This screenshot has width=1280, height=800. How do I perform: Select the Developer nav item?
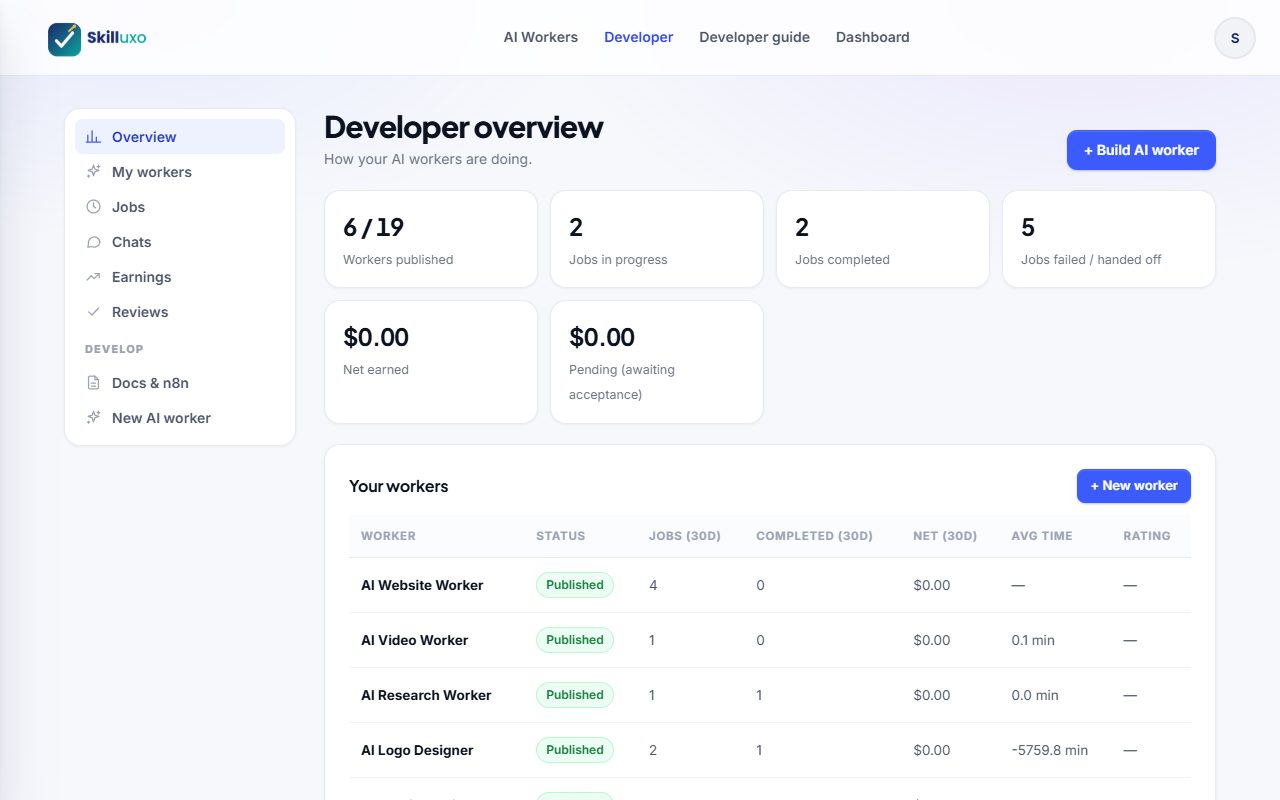pyautogui.click(x=638, y=37)
